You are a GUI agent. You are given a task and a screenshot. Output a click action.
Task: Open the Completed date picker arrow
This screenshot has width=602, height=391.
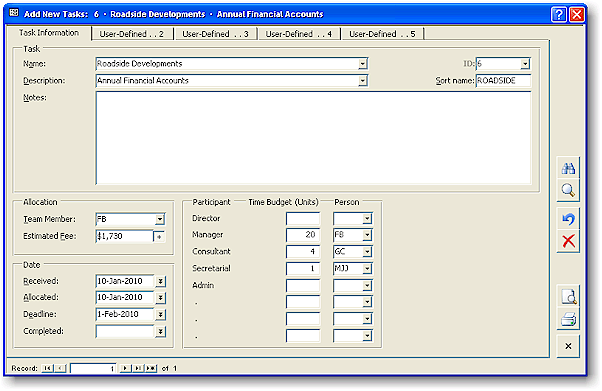tap(160, 331)
